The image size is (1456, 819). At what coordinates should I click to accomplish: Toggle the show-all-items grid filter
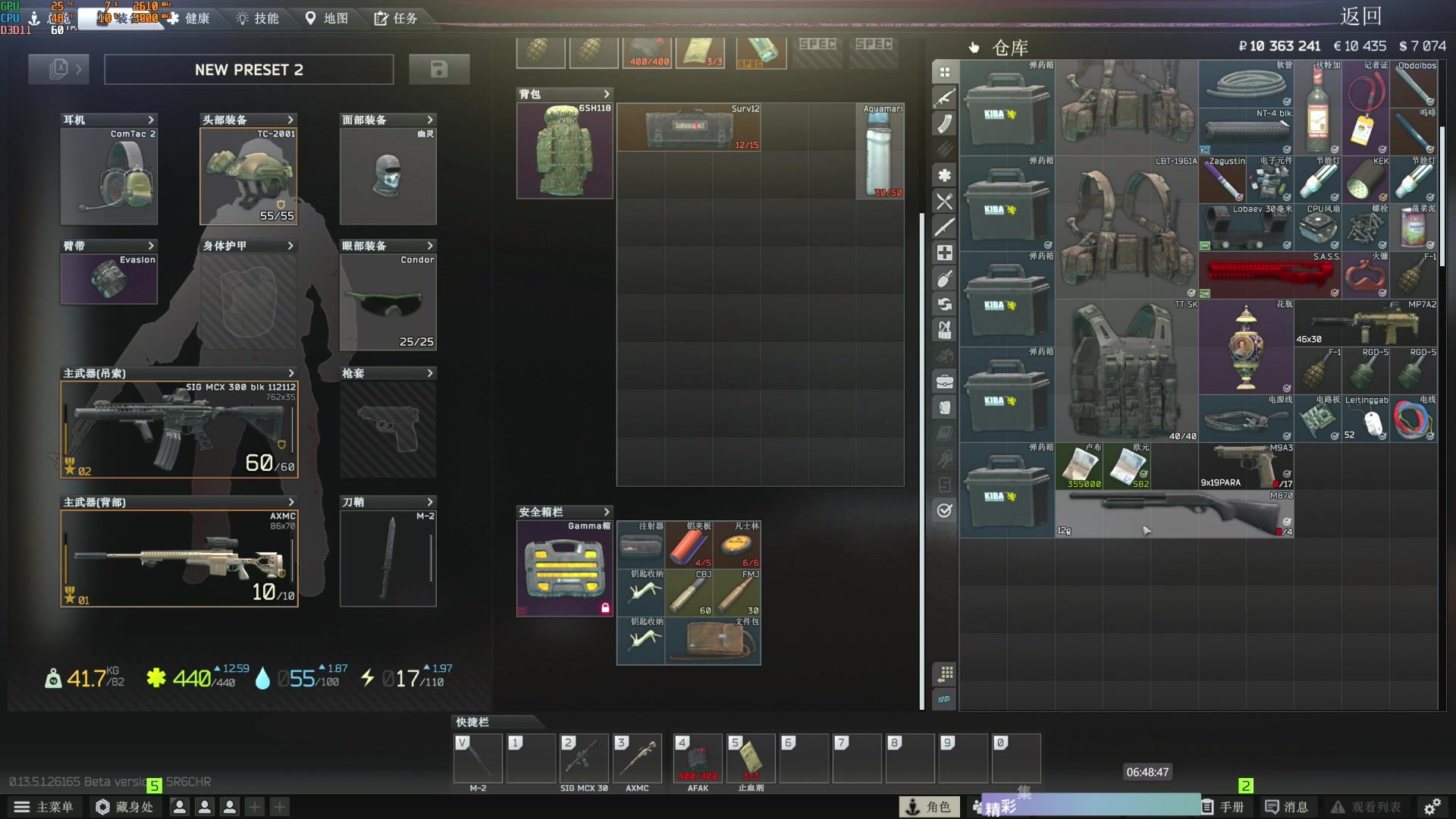[x=944, y=72]
